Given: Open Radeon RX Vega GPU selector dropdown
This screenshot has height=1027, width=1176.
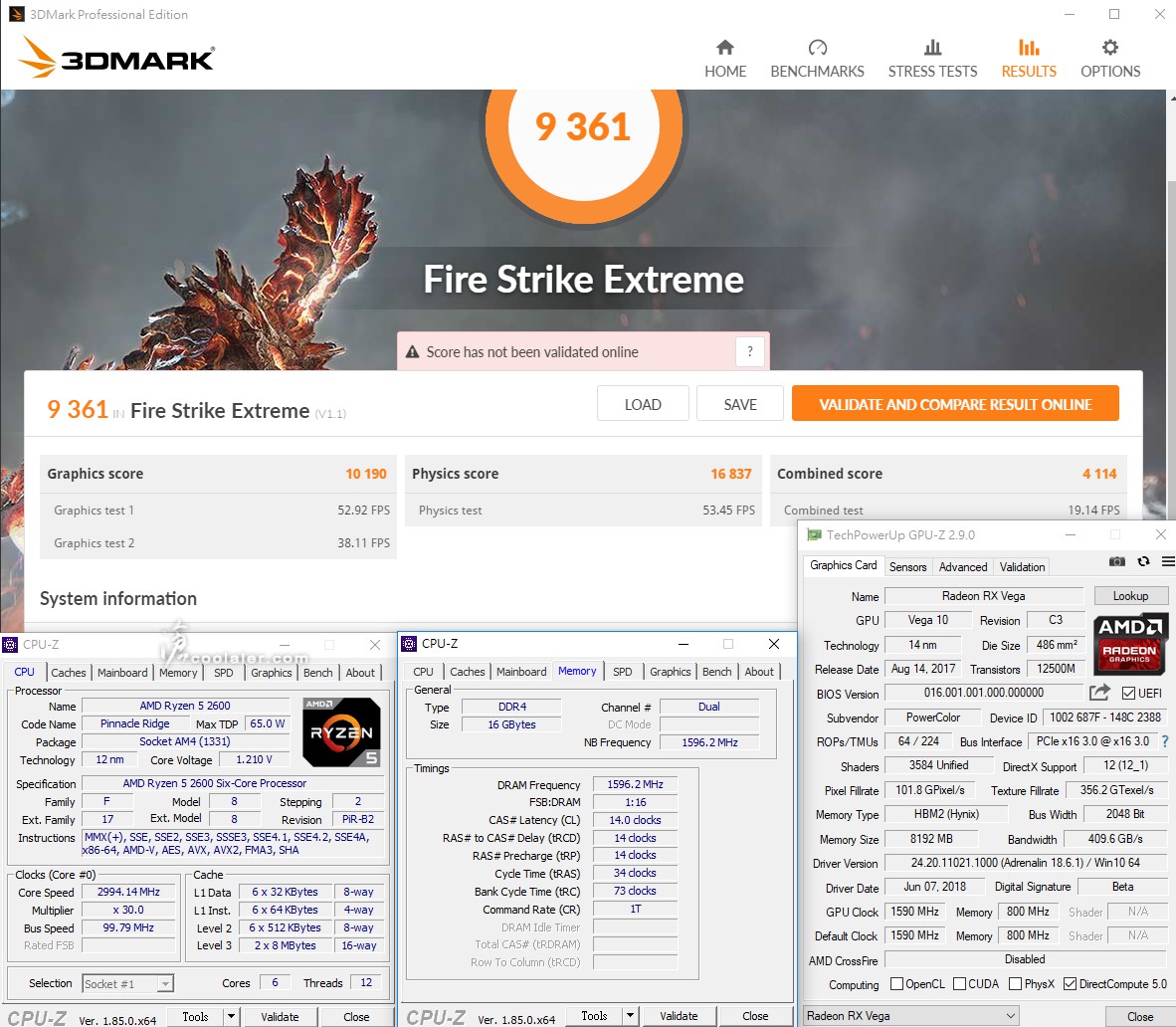Looking at the screenshot, I should click(x=910, y=1016).
